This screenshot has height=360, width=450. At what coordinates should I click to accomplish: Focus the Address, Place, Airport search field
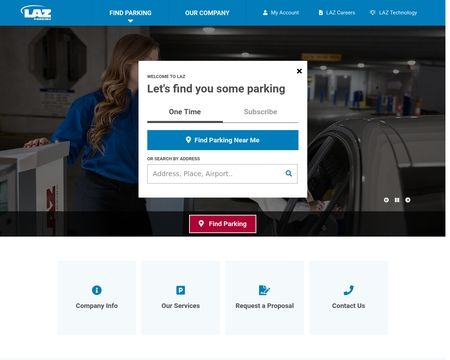click(x=222, y=174)
